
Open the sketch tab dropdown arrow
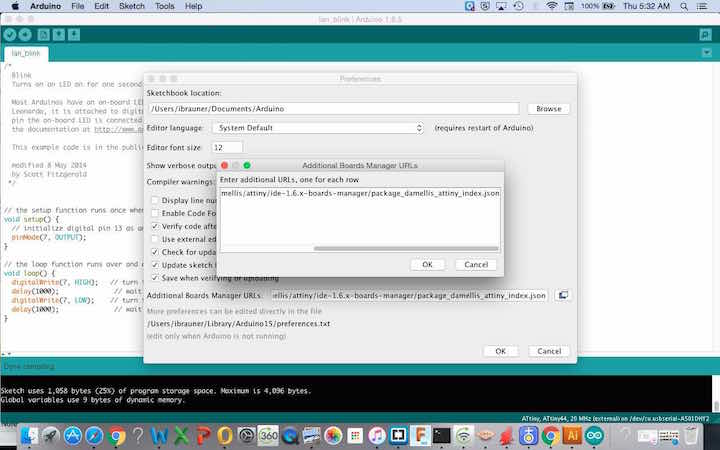coord(707,53)
